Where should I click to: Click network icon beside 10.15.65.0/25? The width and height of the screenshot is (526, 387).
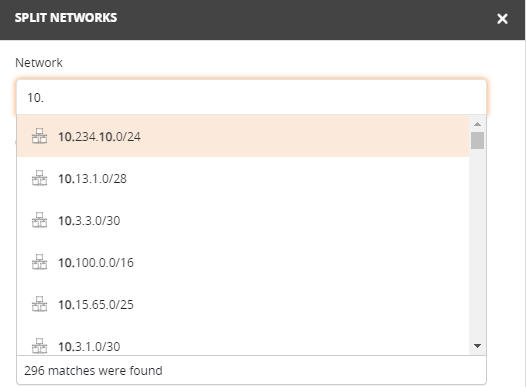coord(39,303)
